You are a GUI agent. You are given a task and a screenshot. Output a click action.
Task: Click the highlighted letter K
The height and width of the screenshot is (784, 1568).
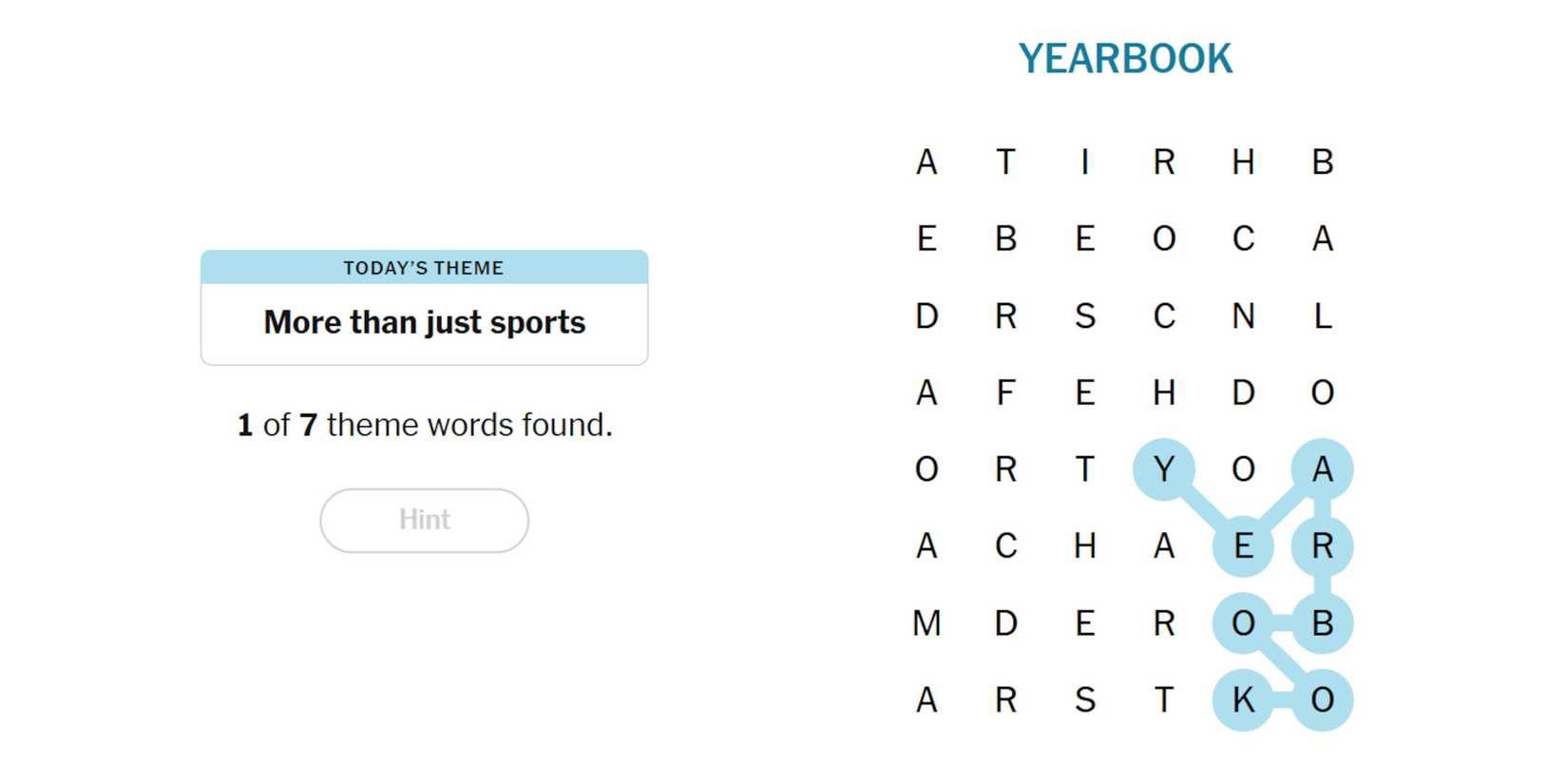tap(1243, 700)
